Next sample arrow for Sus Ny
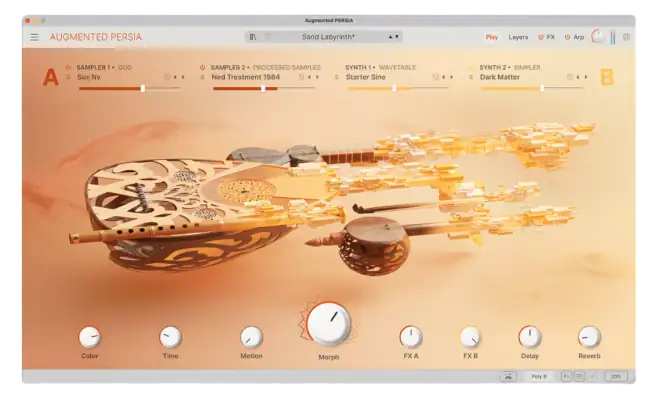 [183, 77]
